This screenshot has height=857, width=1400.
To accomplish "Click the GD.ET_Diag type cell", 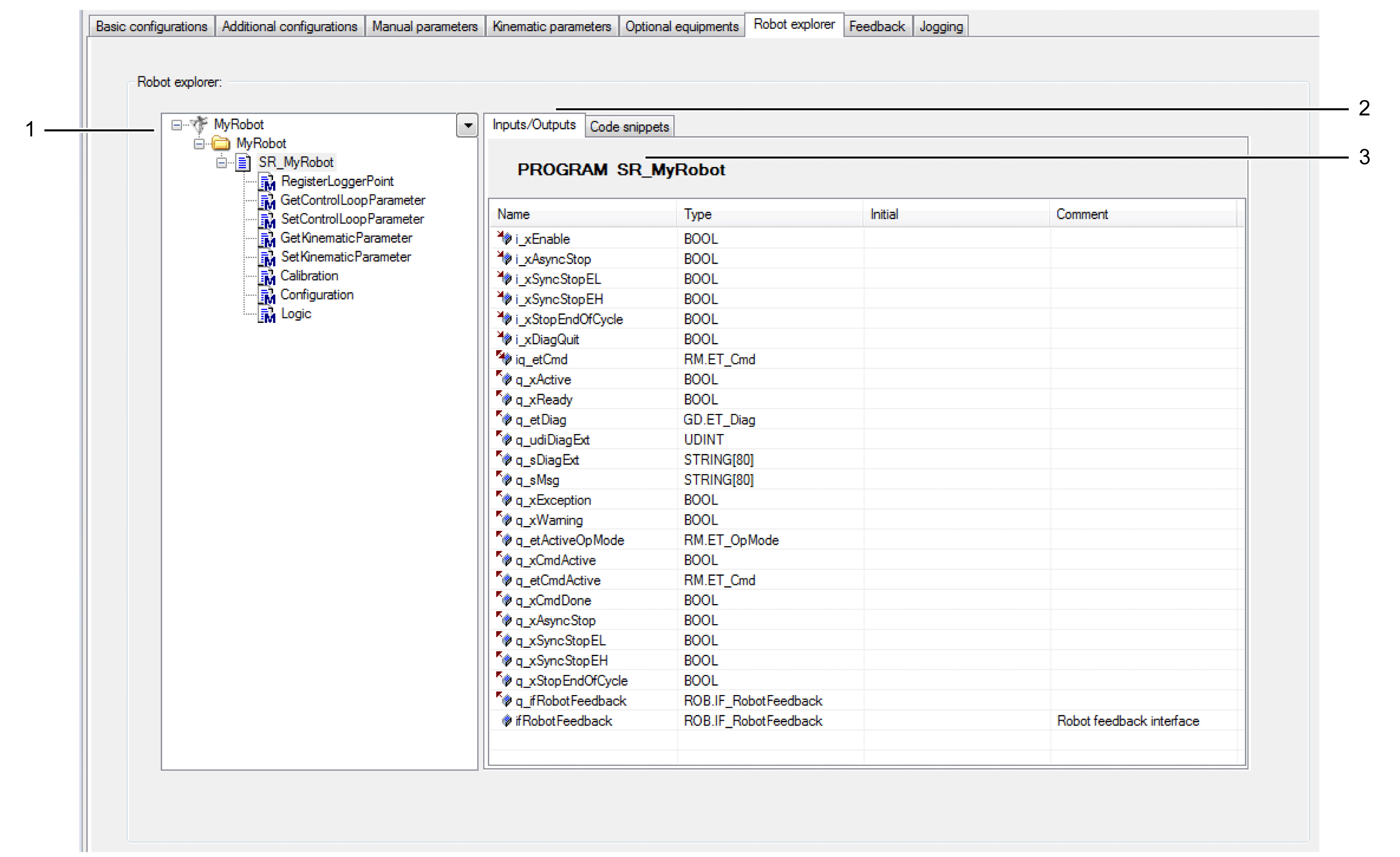I will [x=719, y=419].
